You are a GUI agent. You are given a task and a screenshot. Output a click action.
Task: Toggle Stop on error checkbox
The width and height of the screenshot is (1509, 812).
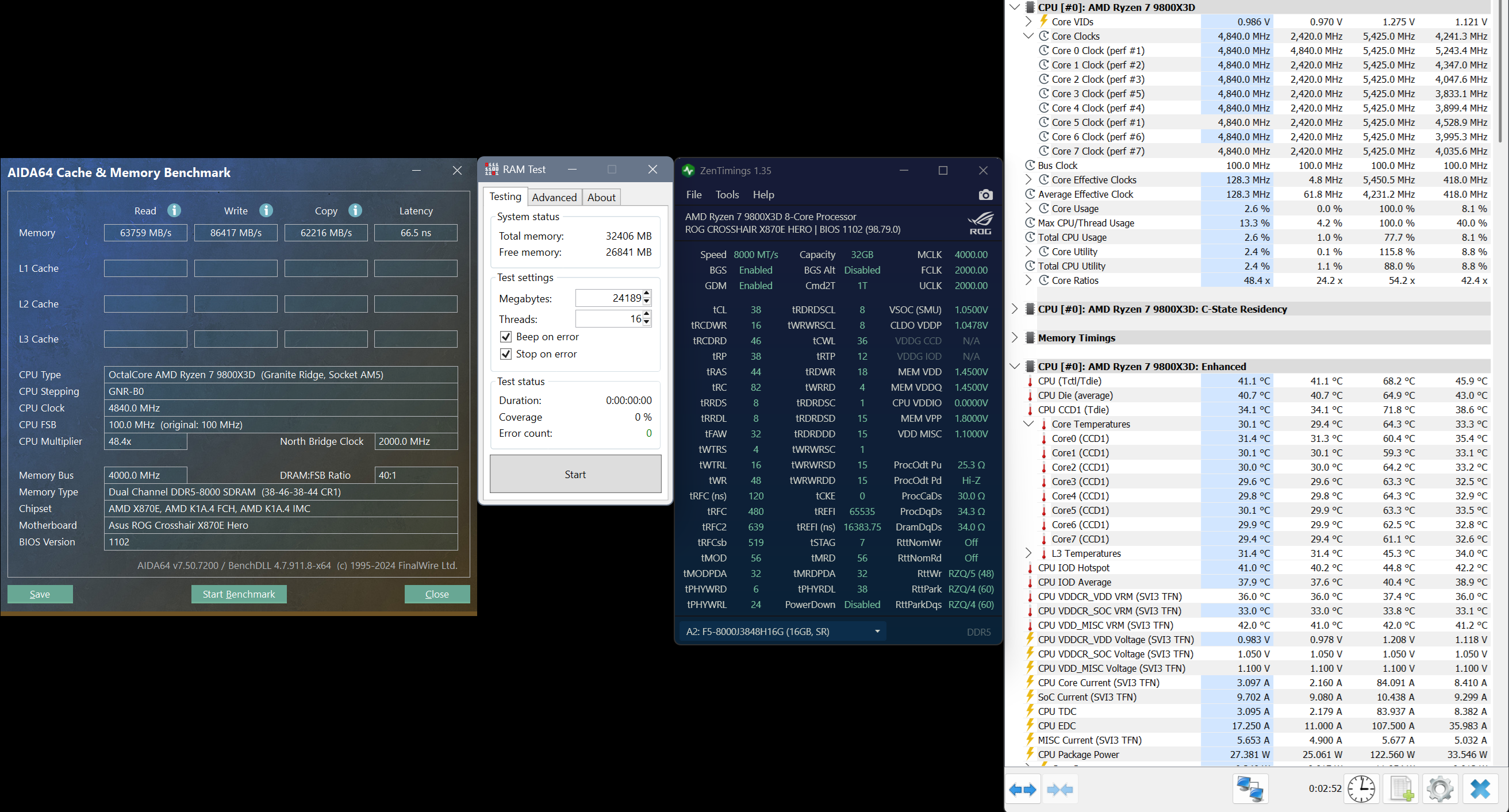(x=505, y=354)
